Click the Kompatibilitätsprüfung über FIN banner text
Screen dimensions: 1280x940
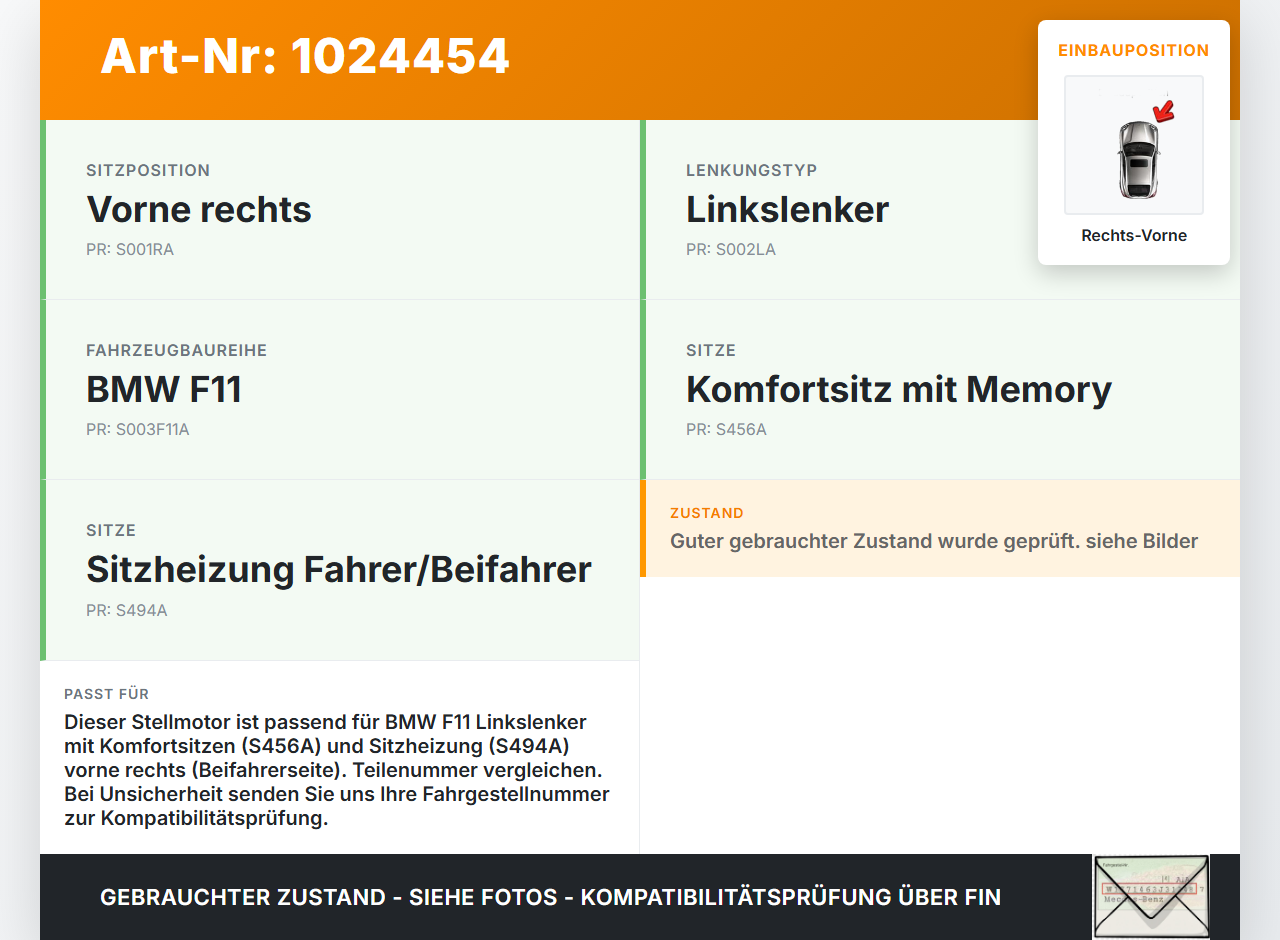coord(550,897)
